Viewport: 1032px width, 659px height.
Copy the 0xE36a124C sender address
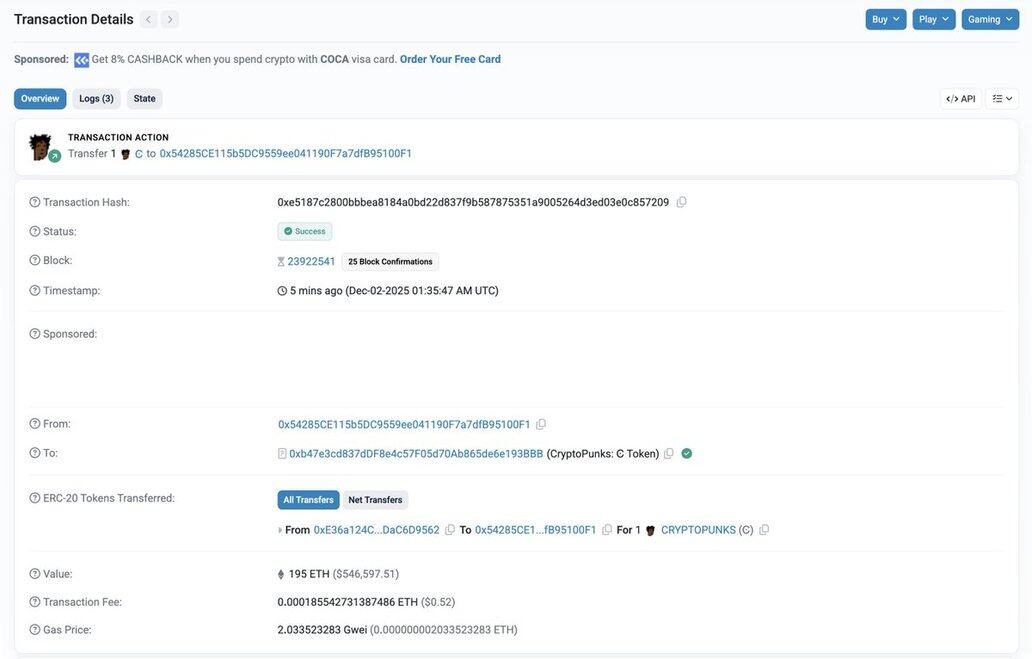pyautogui.click(x=450, y=530)
